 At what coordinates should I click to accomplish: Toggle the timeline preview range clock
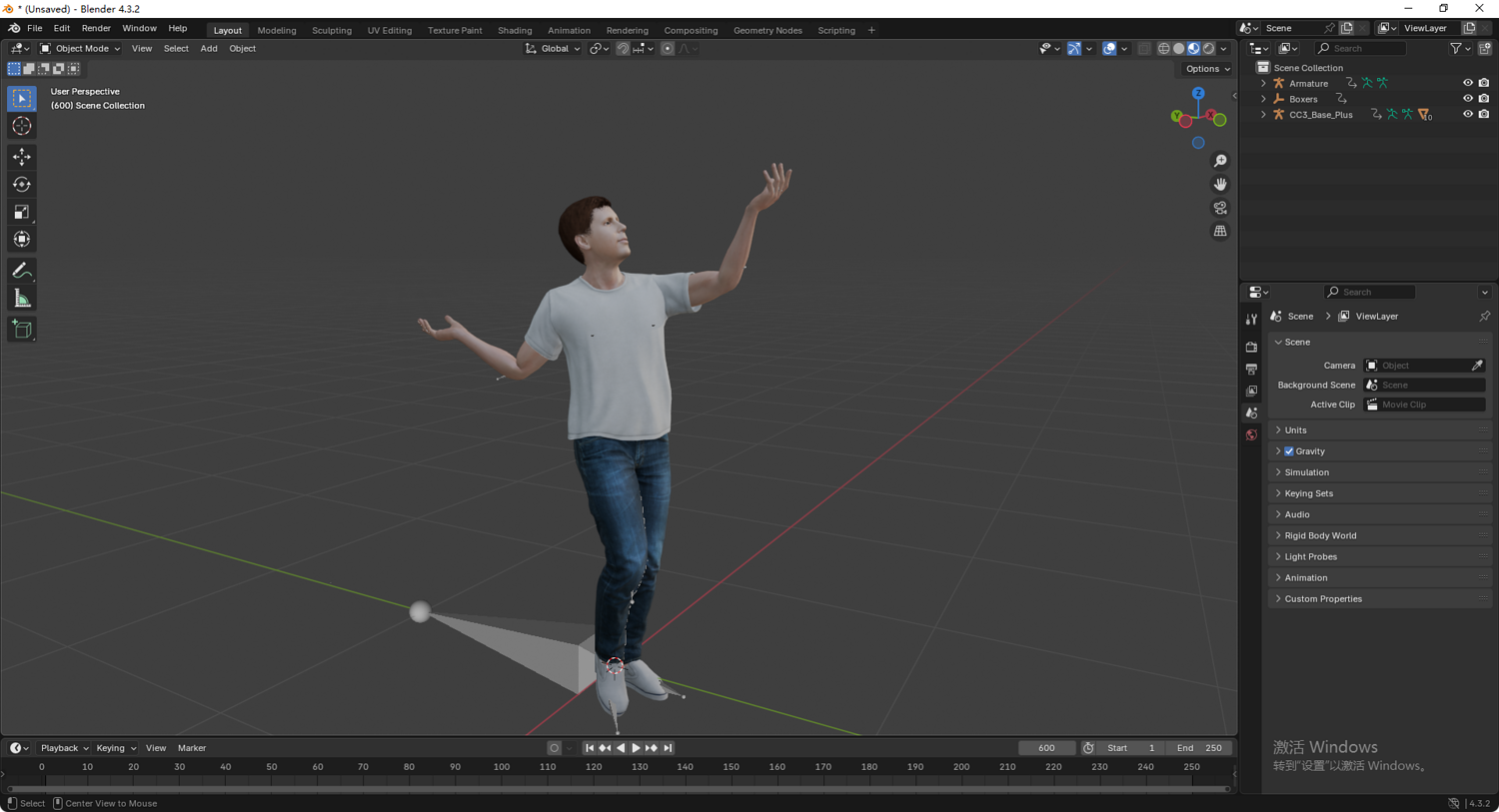click(1088, 748)
